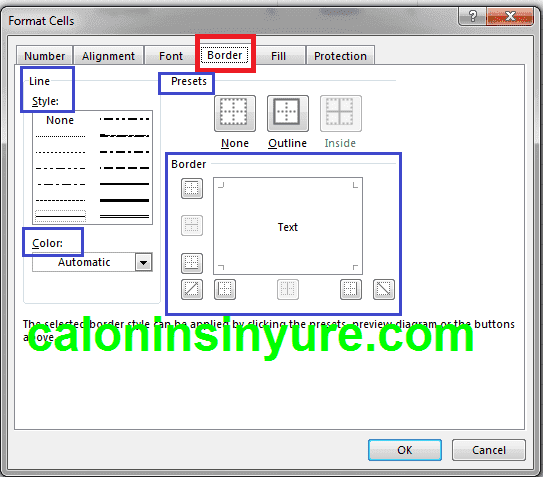Toggle the diagonal up border button
This screenshot has height=480, width=544.
pyautogui.click(x=192, y=289)
